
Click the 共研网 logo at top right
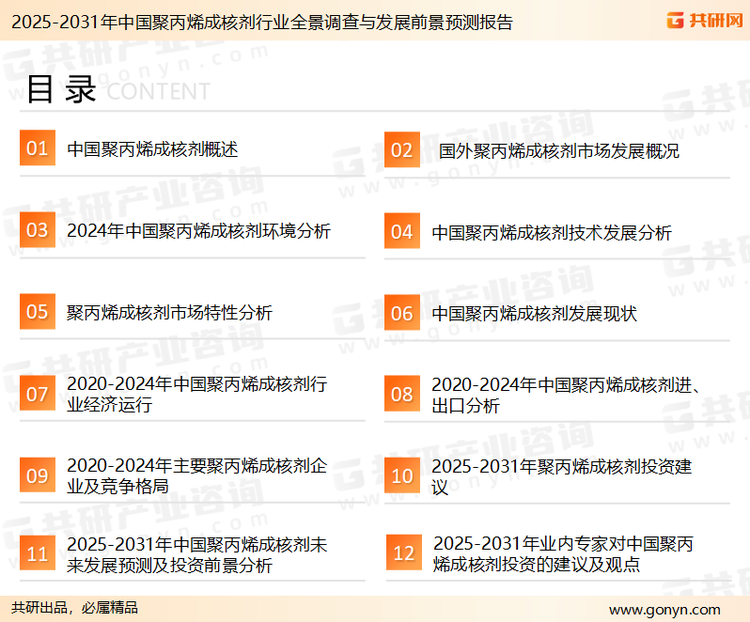coord(705,20)
